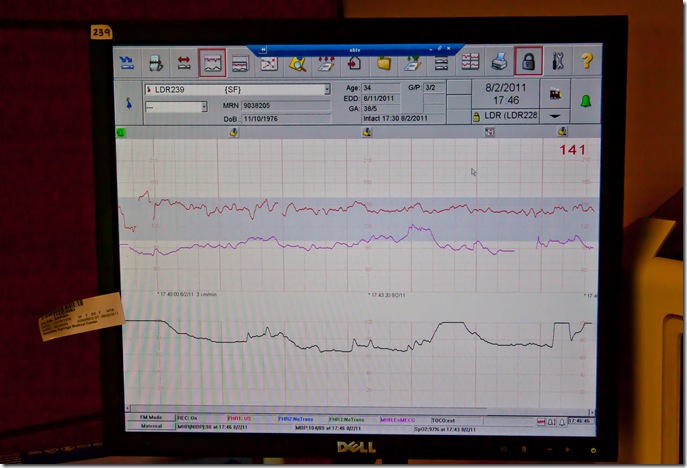Click the stacked list bars toolbar icon

[441, 64]
